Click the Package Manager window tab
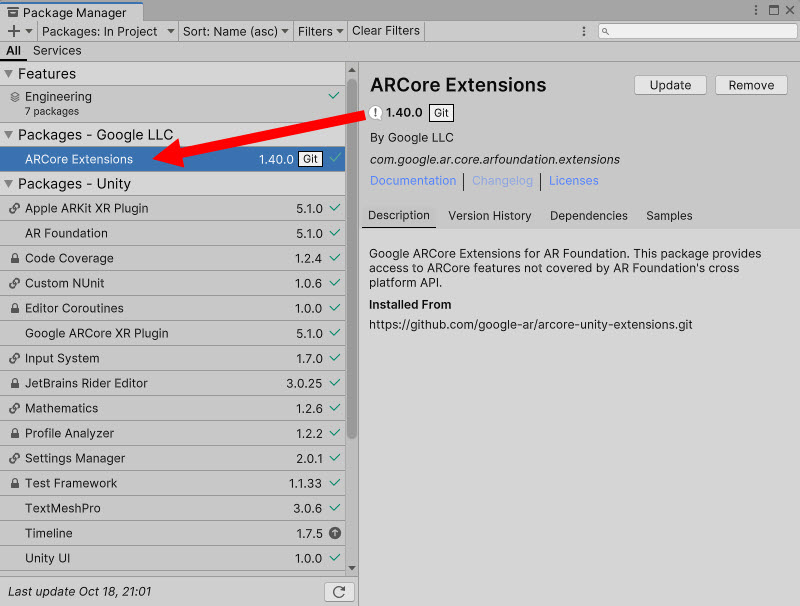 71,12
